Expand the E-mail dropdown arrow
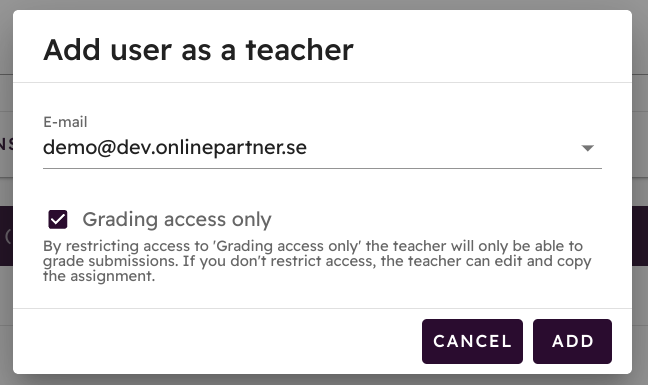This screenshot has width=648, height=385. [587, 148]
